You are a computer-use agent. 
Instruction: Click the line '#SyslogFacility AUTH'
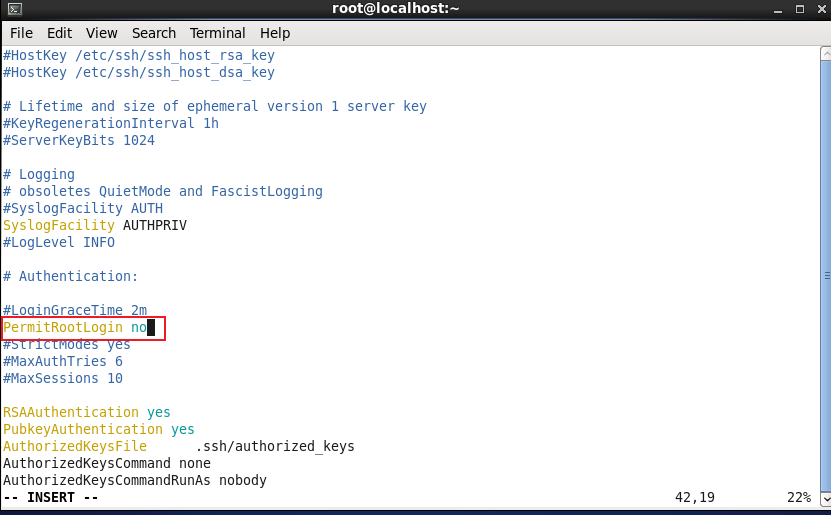click(83, 208)
